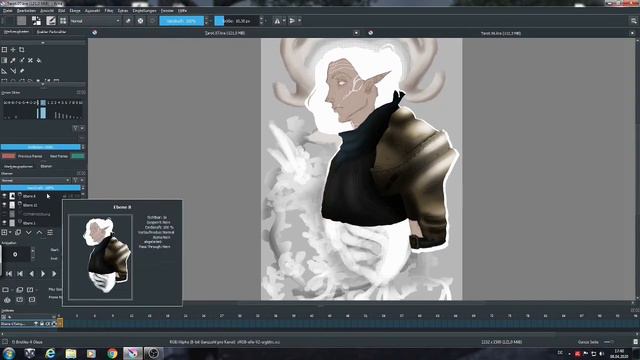Play the animation
Viewport: 640px width, 360px height.
tap(42, 273)
